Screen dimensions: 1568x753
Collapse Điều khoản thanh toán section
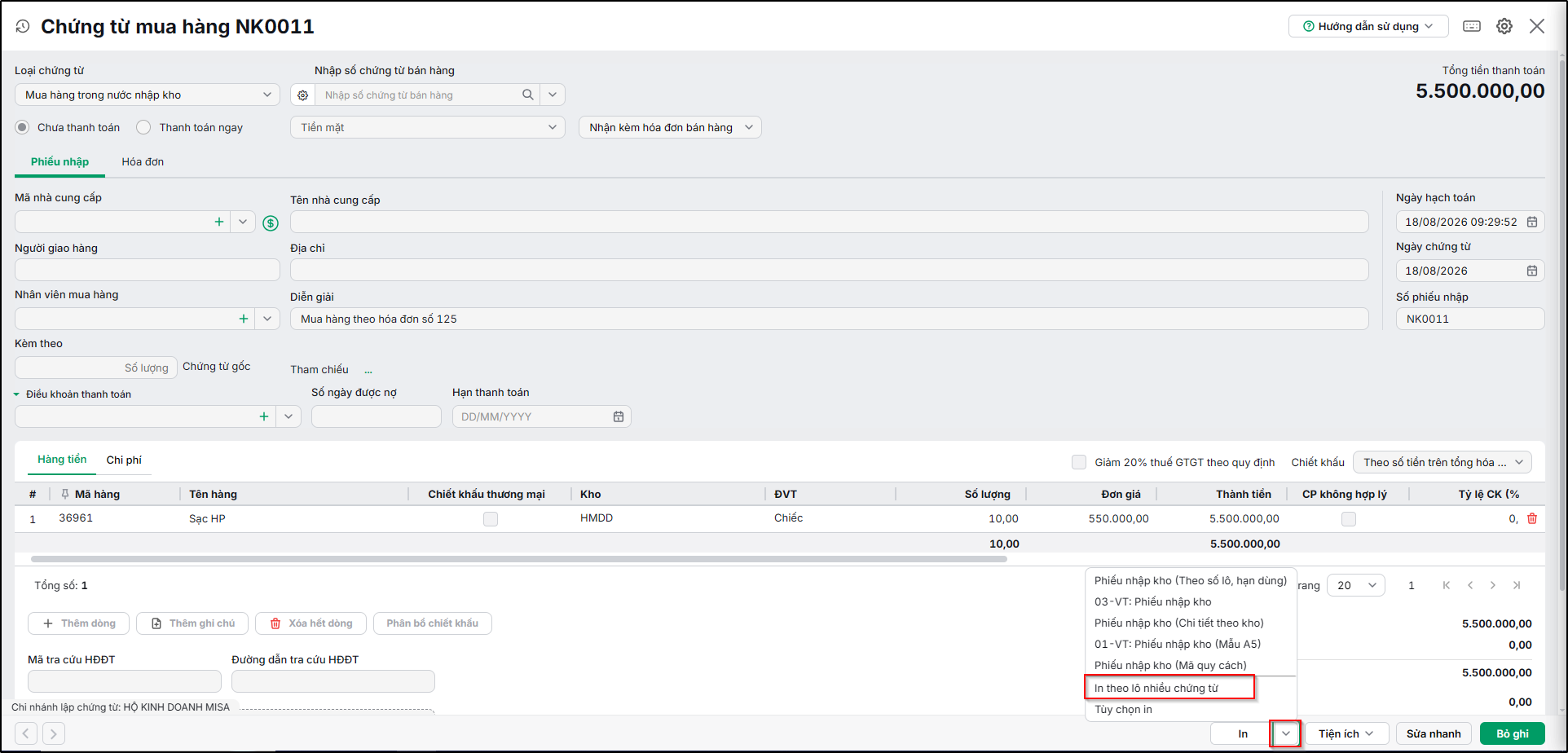(16, 394)
